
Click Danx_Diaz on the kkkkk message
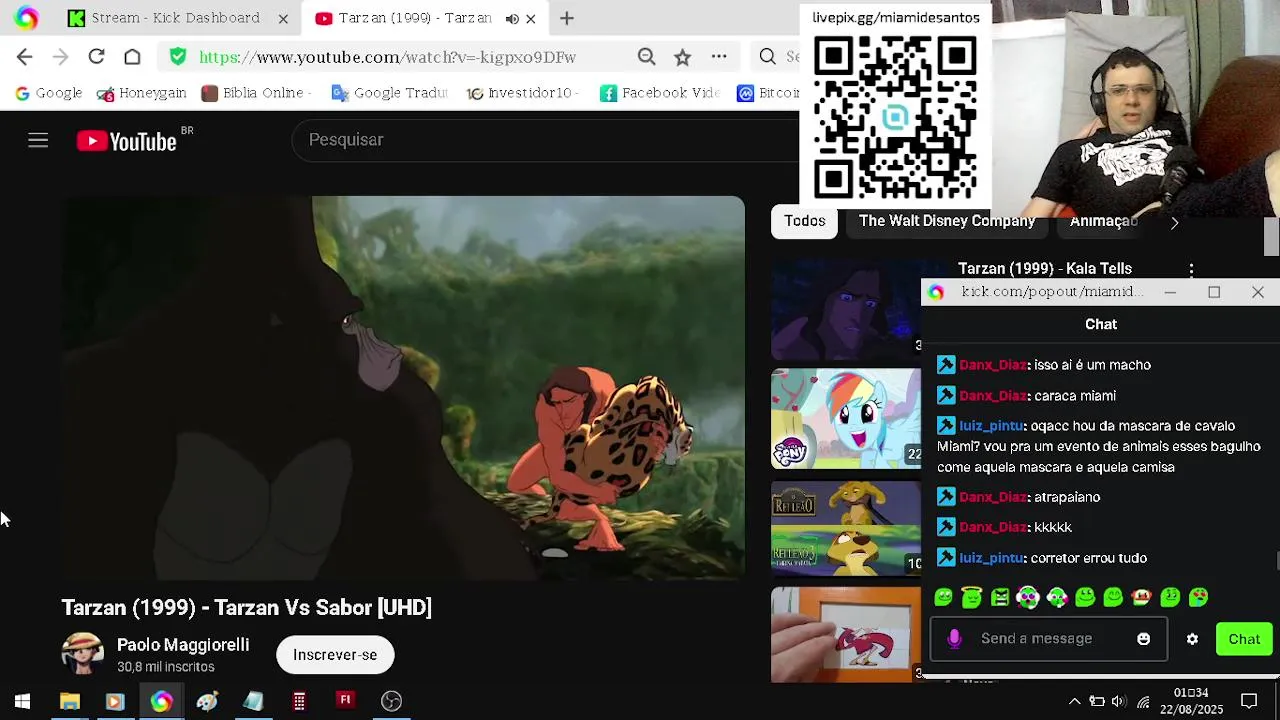click(993, 527)
